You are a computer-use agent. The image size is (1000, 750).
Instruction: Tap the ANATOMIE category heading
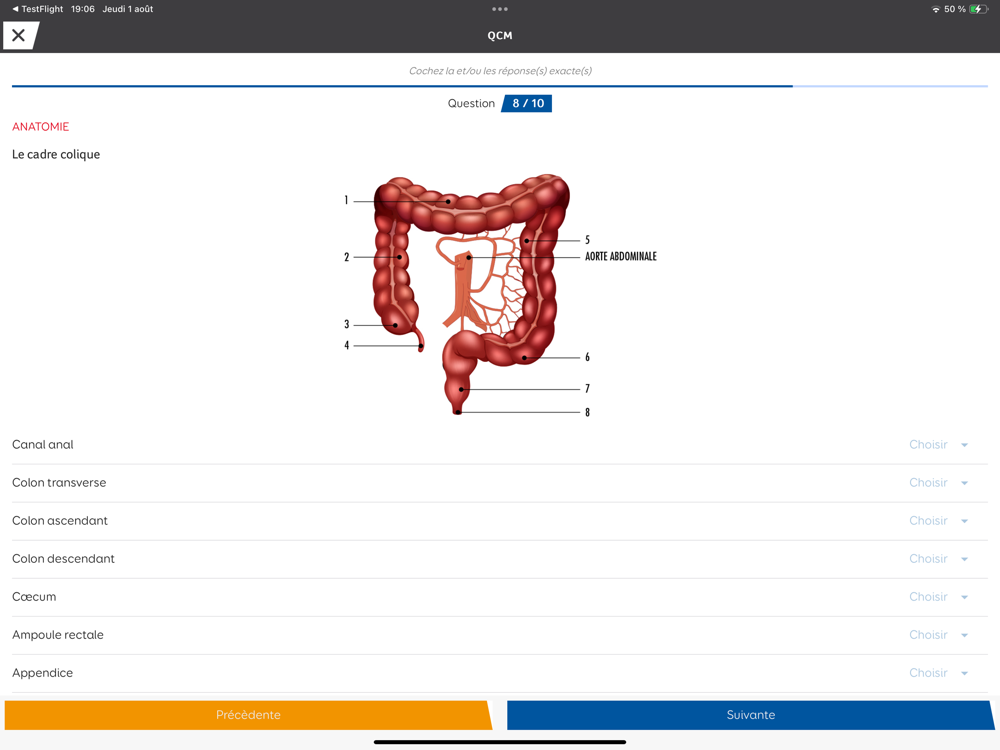tap(41, 126)
